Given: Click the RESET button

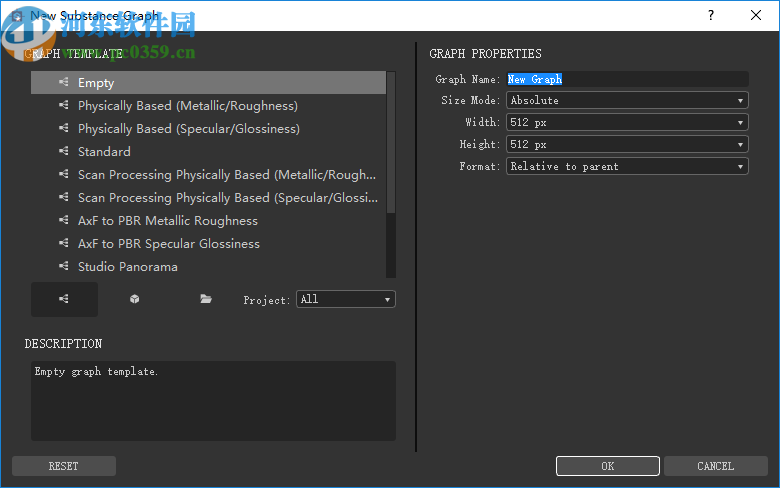Looking at the screenshot, I should point(64,466).
